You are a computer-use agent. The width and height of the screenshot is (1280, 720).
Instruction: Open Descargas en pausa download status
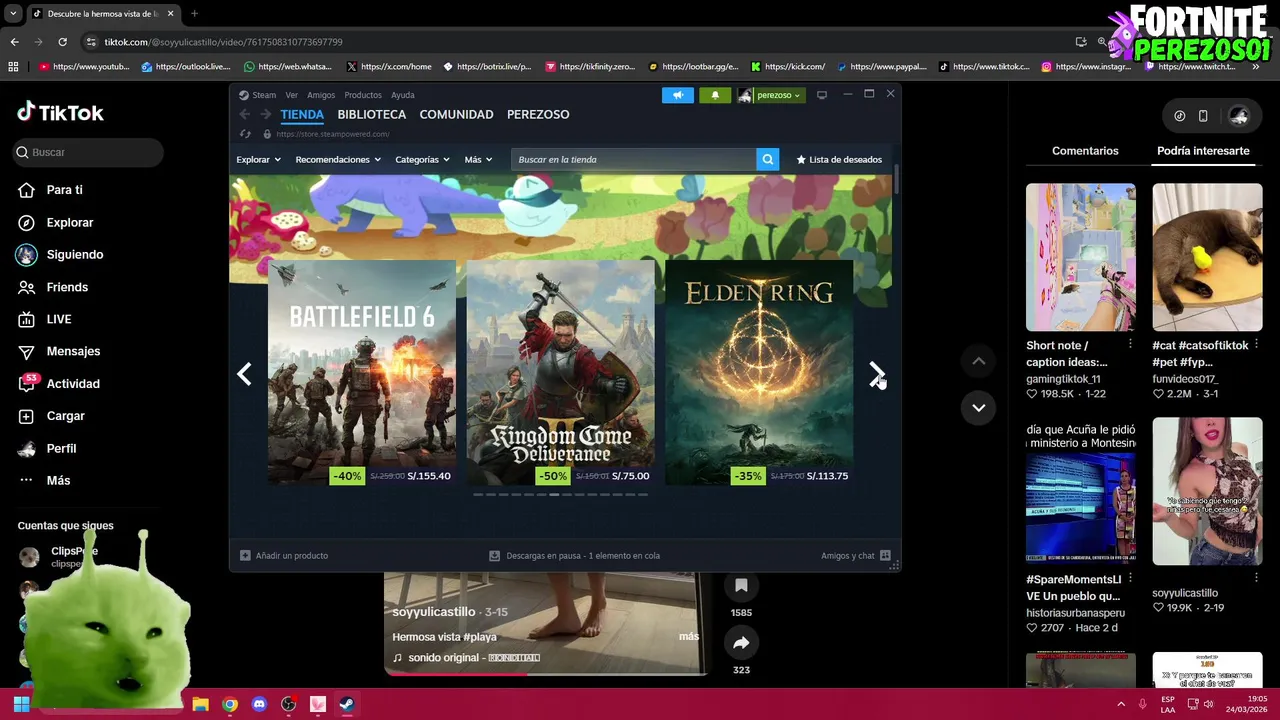click(x=574, y=555)
